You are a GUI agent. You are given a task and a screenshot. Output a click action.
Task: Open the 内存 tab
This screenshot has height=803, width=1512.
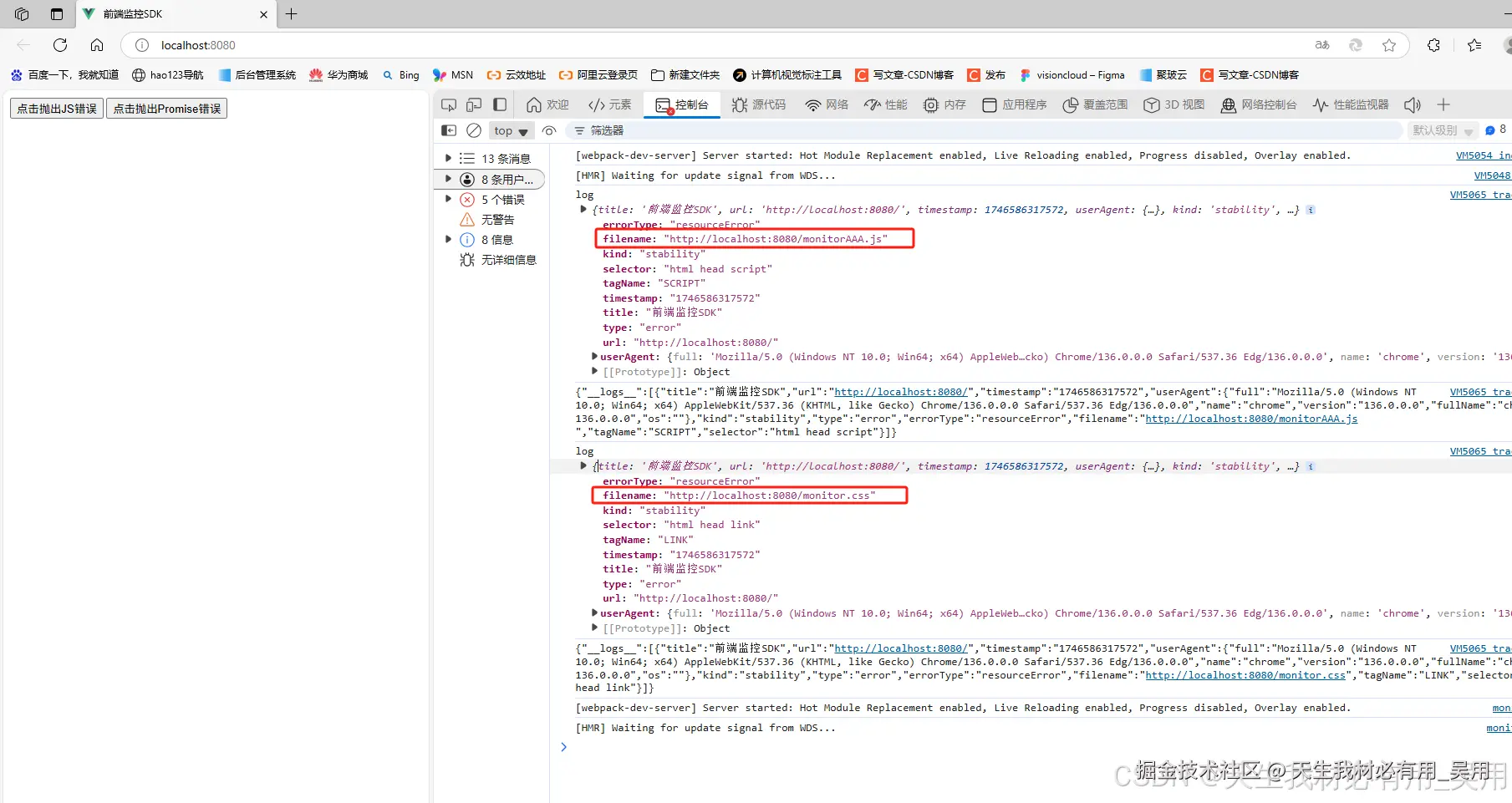point(944,104)
